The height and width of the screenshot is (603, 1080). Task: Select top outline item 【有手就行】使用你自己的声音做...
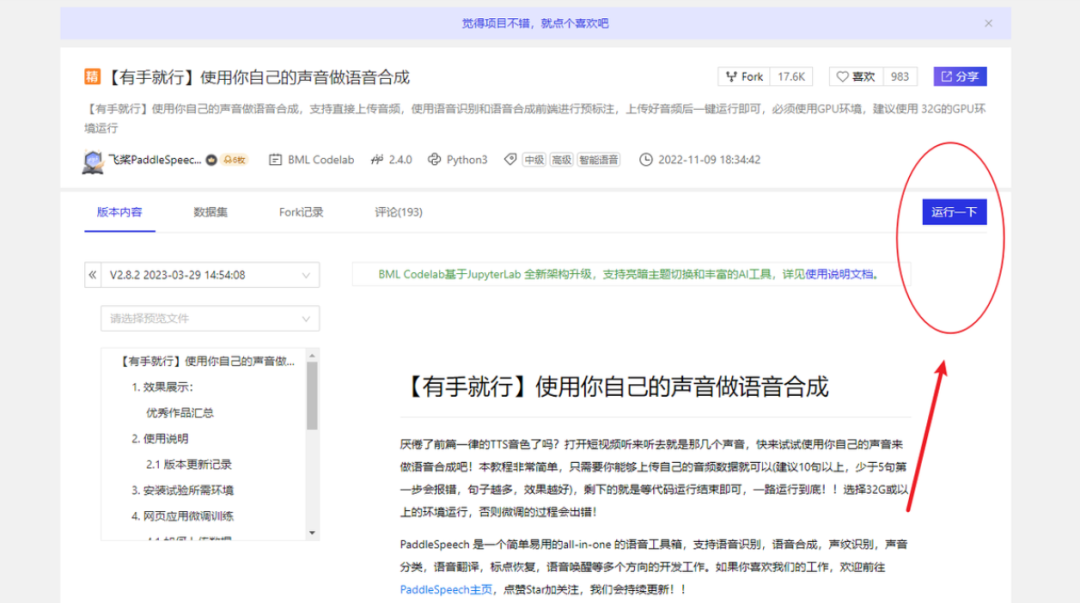(x=206, y=361)
